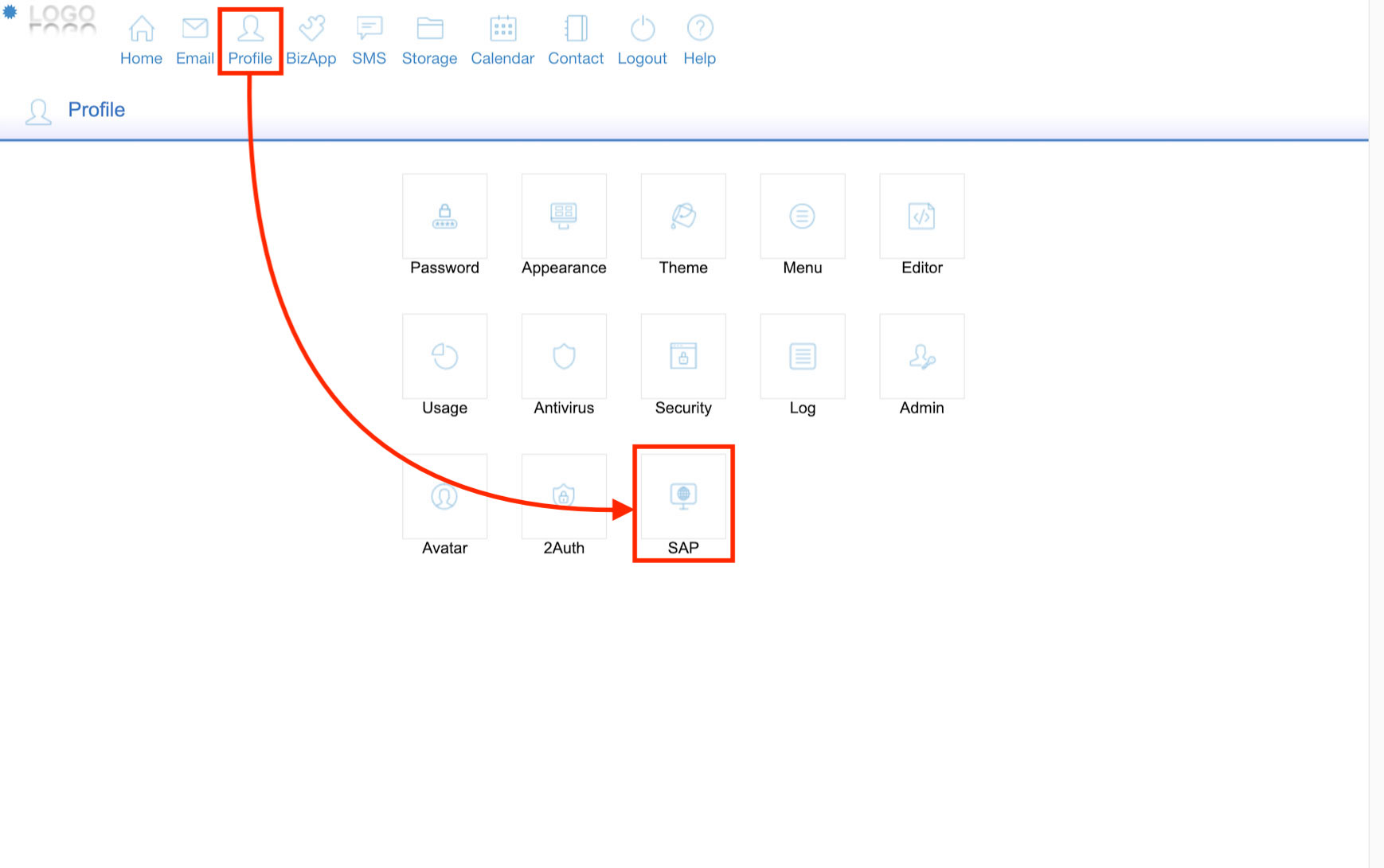Open the Appearance settings tile
Image resolution: width=1384 pixels, height=868 pixels.
click(x=564, y=217)
